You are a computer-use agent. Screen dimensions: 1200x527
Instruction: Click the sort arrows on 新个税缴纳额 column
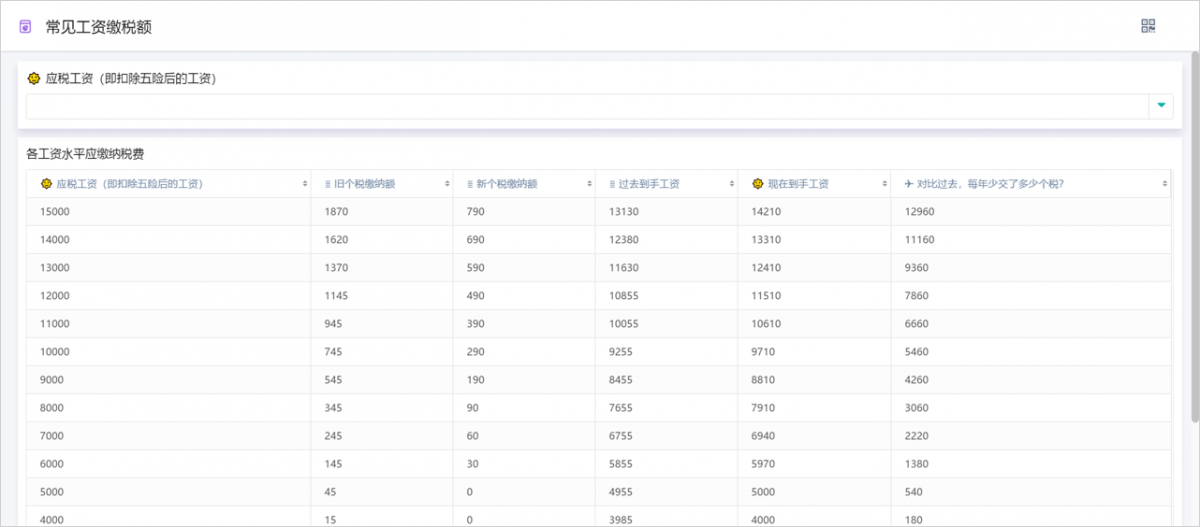(589, 184)
